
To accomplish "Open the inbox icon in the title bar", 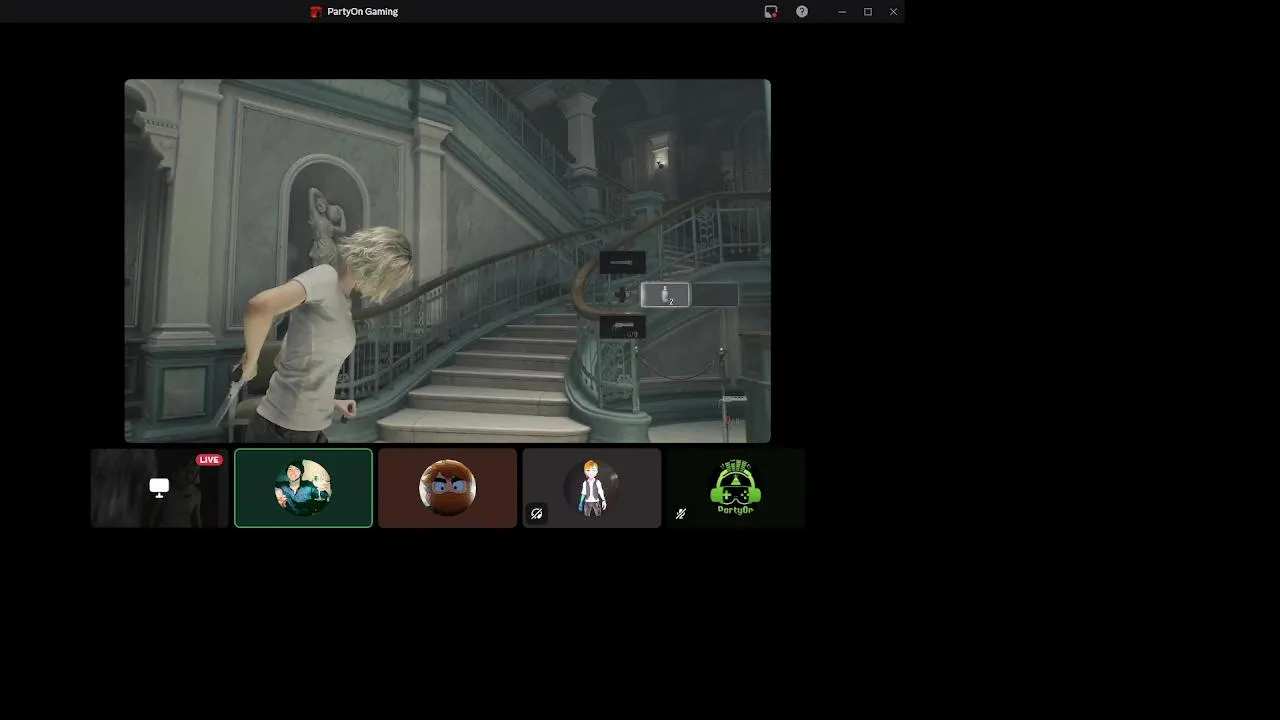I will (770, 12).
